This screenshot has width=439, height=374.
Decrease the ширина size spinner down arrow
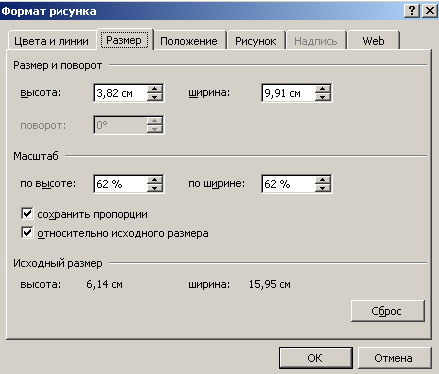tap(322, 97)
